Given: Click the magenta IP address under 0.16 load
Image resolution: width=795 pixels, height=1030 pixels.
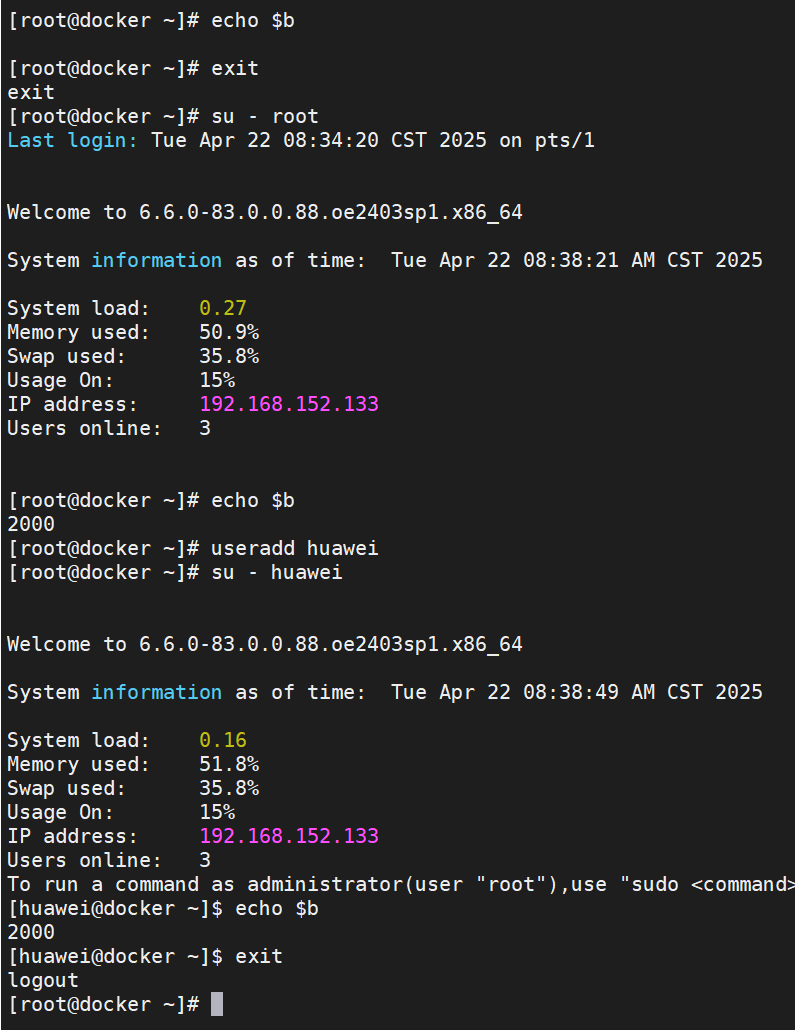Looking at the screenshot, I should point(289,836).
